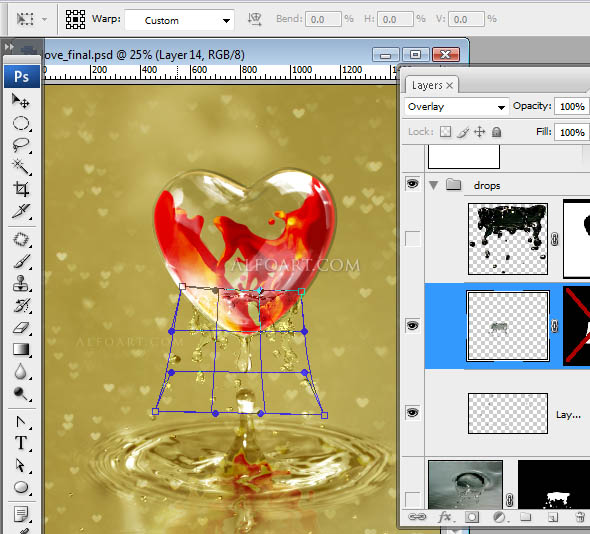Select the drops group name

point(487,185)
